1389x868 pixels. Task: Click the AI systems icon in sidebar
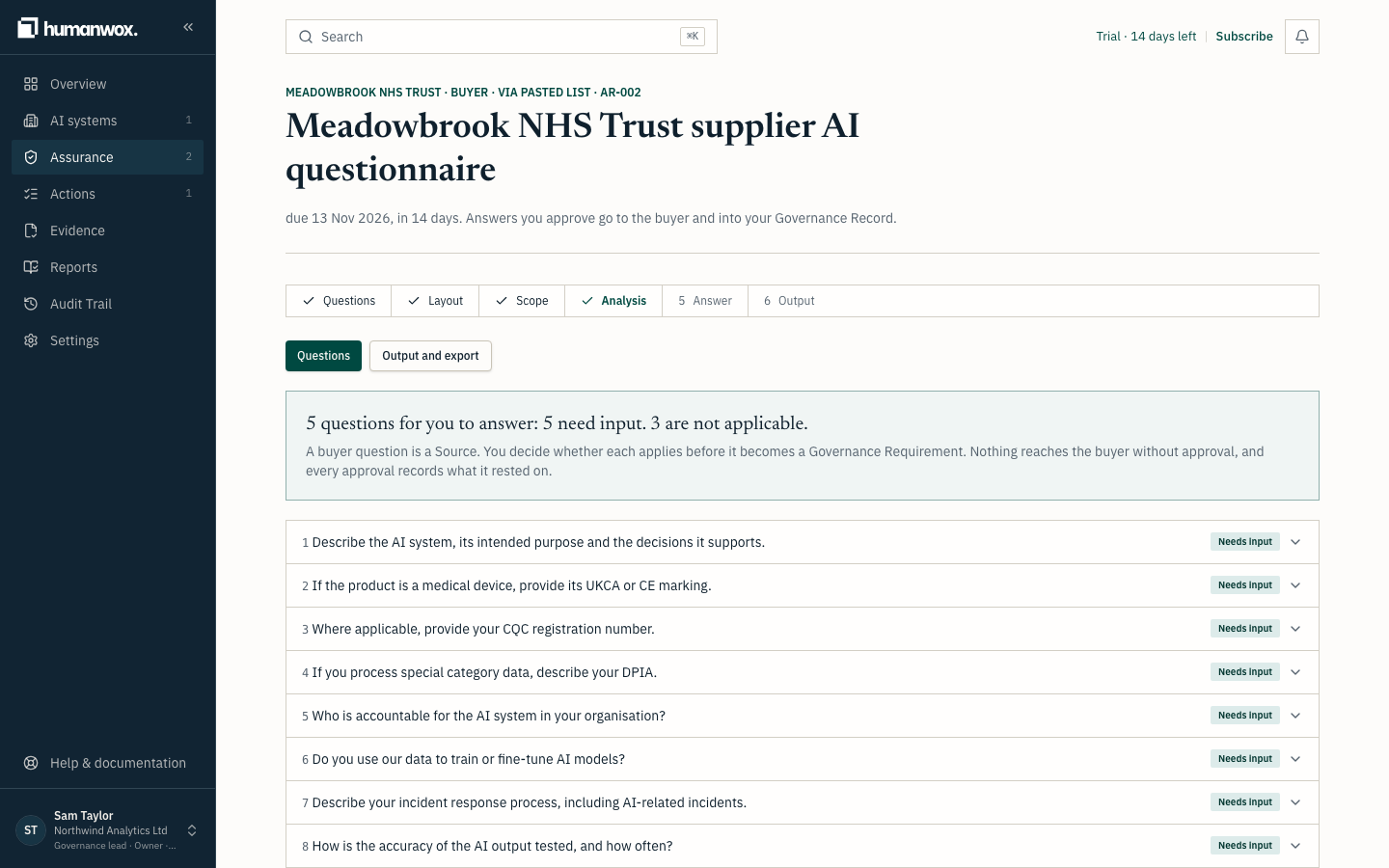31,121
